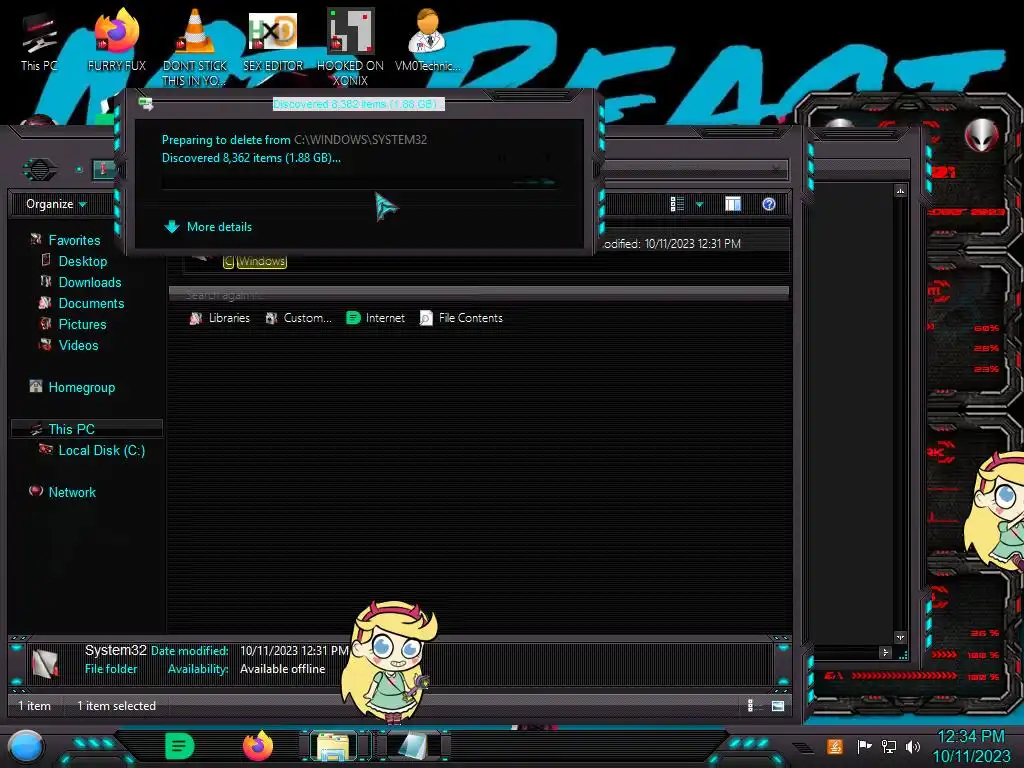Switch to details view via status bar icon
Viewport: 1024px width, 768px height.
(751, 705)
